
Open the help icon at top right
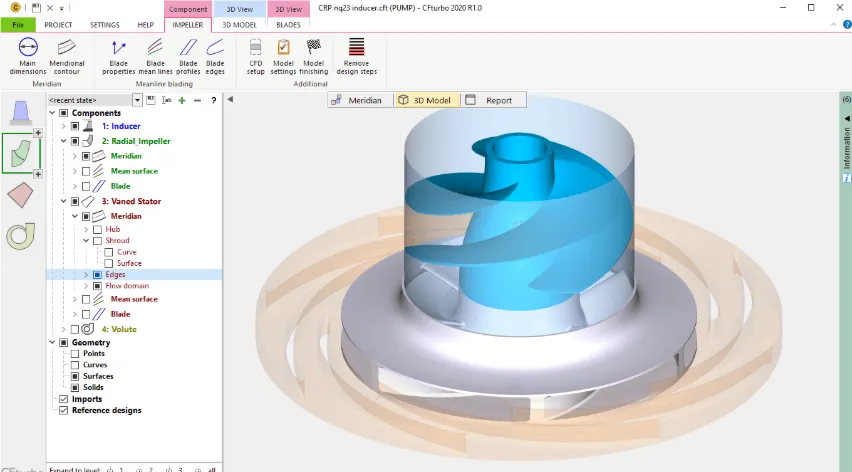[x=847, y=24]
